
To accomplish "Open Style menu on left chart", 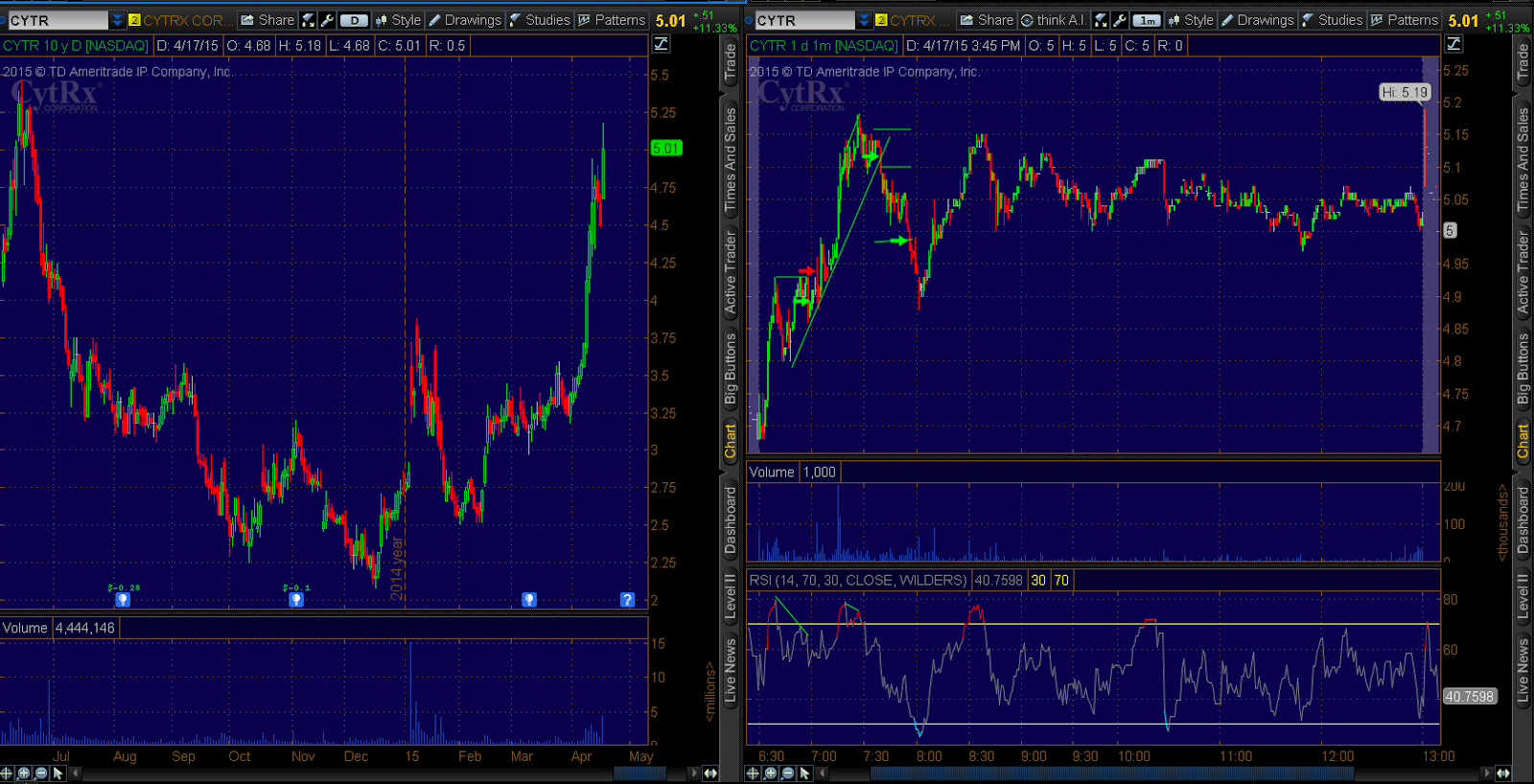I will tap(398, 20).
